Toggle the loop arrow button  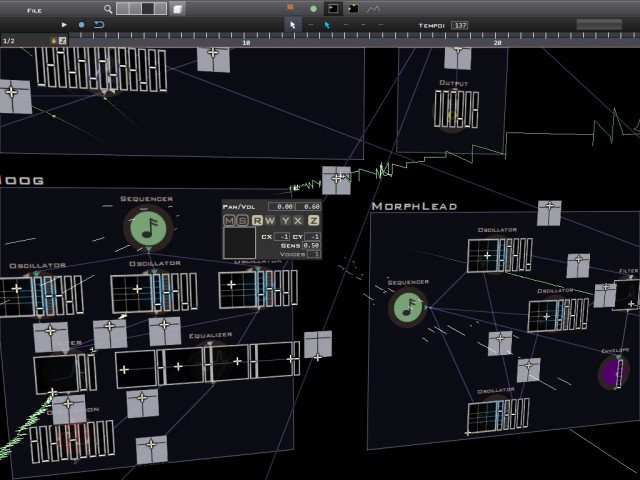[99, 24]
